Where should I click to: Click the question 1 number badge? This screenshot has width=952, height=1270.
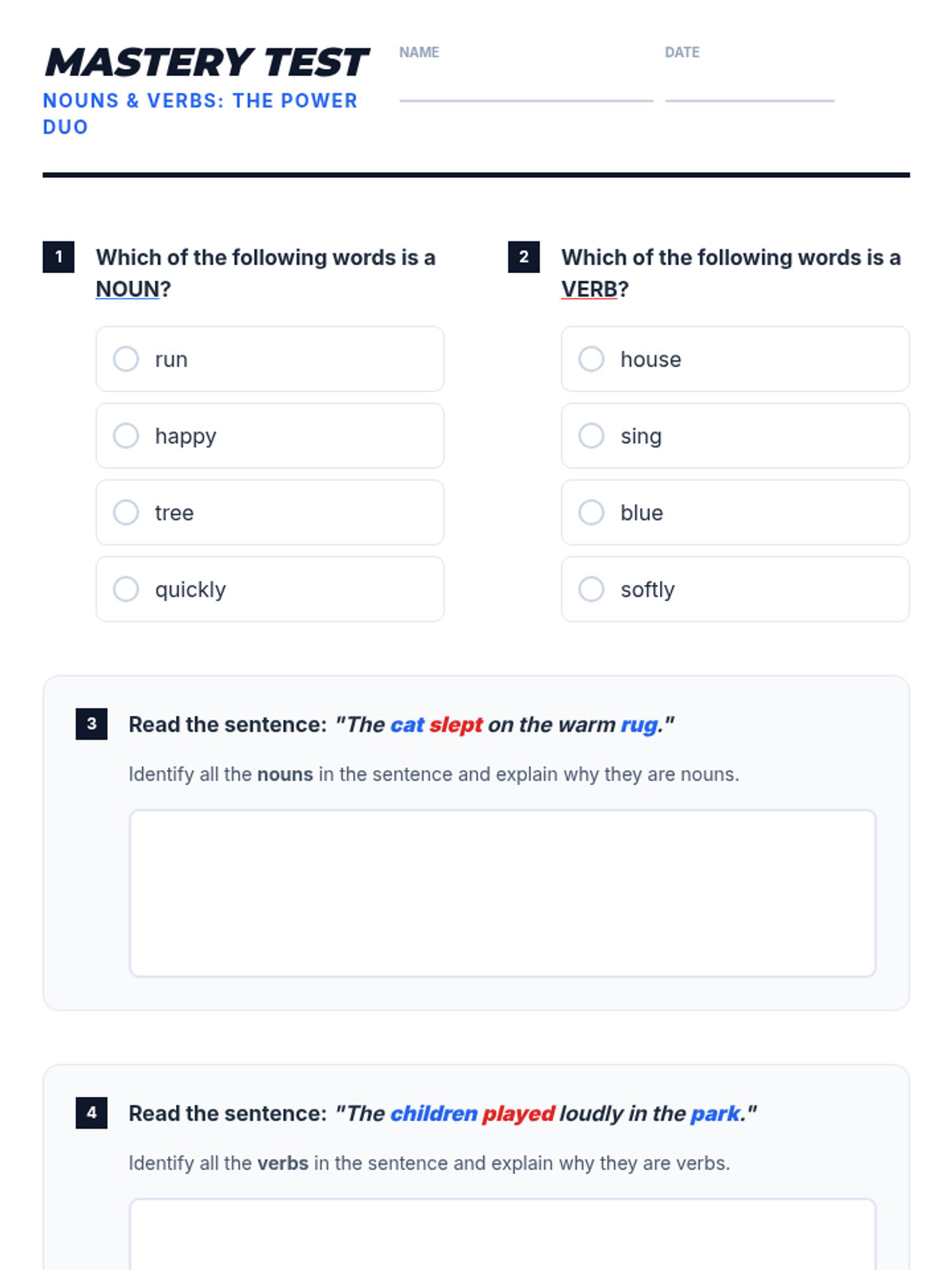pos(59,257)
